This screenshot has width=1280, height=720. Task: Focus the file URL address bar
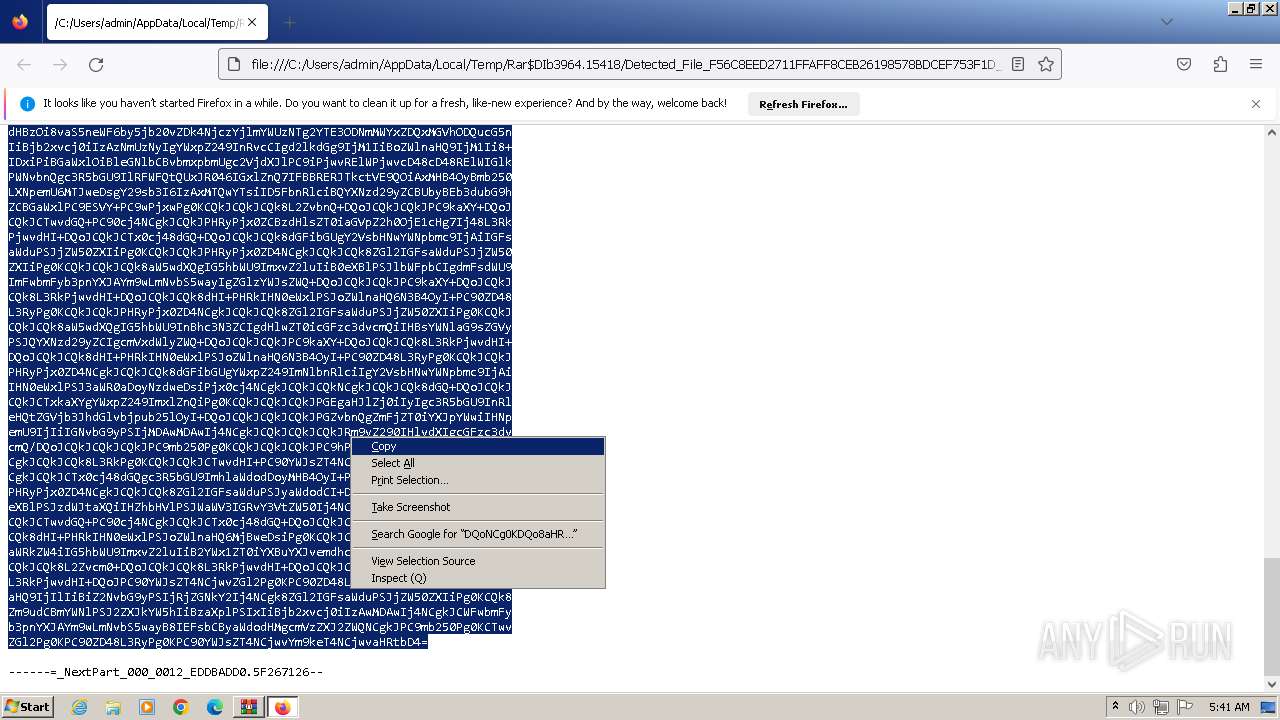coord(625,64)
